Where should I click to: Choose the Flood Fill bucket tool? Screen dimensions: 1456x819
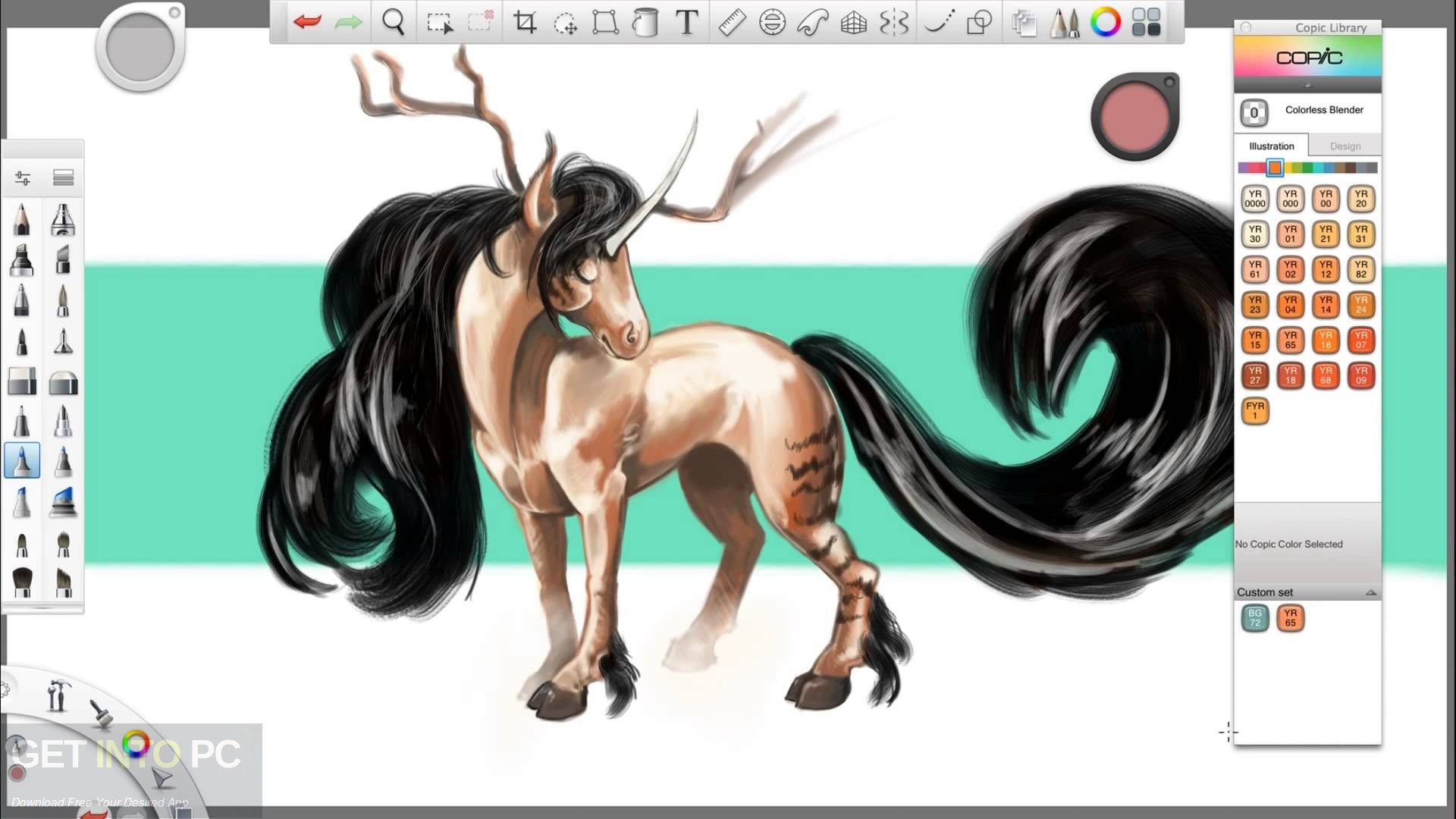click(645, 22)
